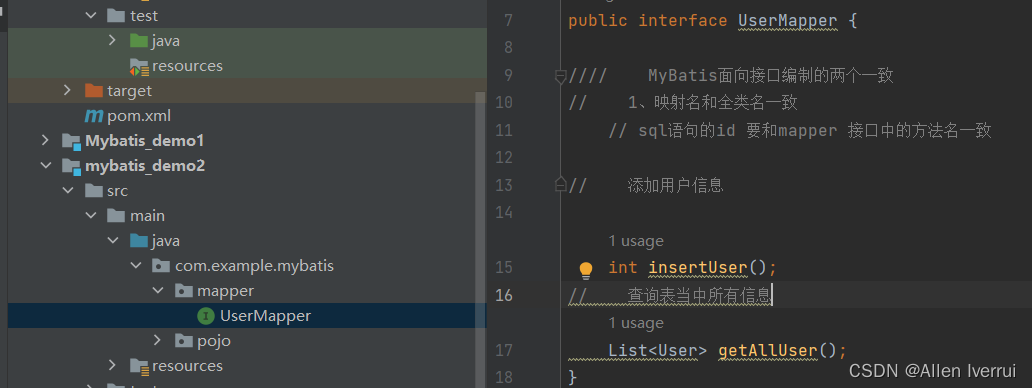The width and height of the screenshot is (1032, 388).
Task: Click the 'interface' keyword on line 7
Action: [x=683, y=20]
